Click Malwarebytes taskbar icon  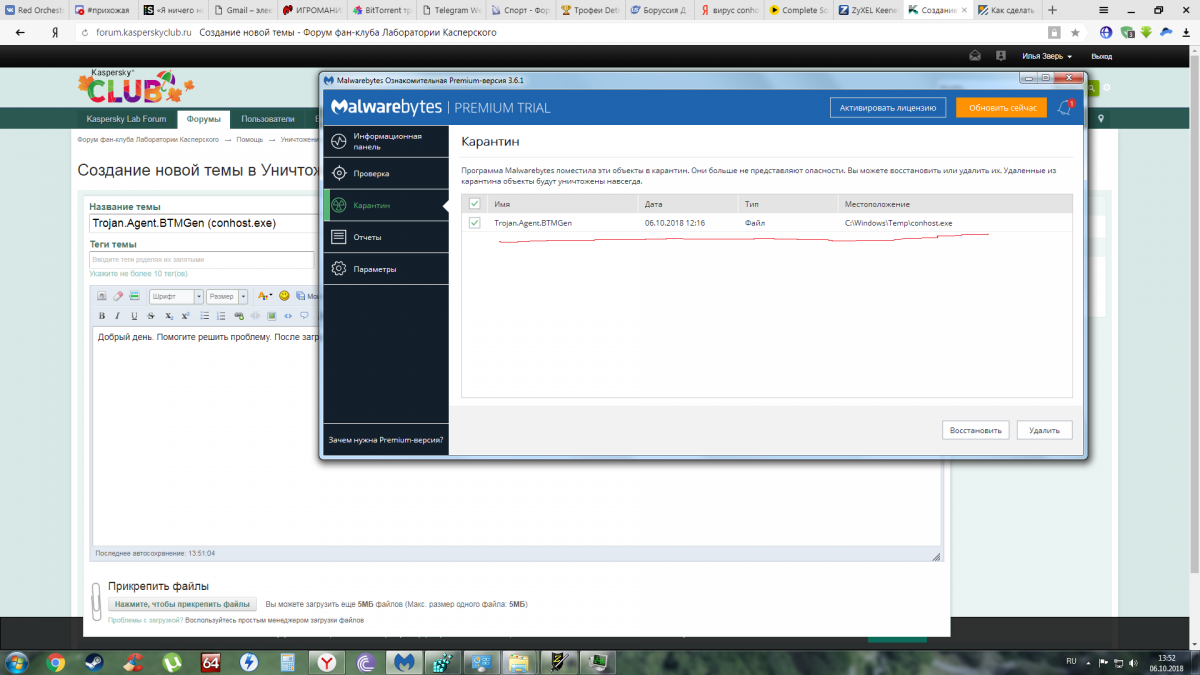[x=403, y=661]
